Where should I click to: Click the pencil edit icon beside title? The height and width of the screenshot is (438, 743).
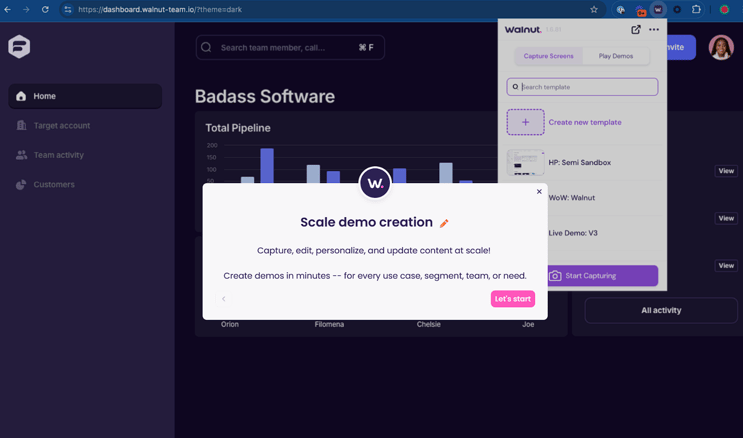point(444,223)
